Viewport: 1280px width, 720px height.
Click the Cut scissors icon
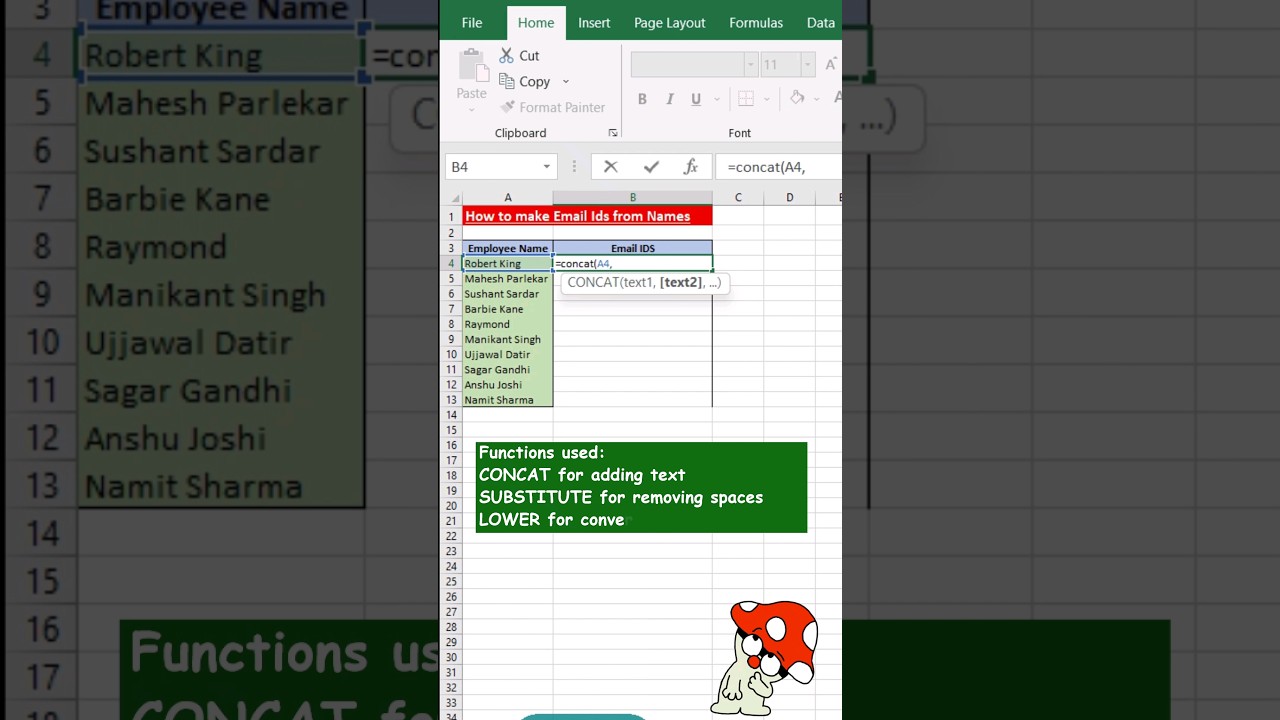(x=507, y=56)
